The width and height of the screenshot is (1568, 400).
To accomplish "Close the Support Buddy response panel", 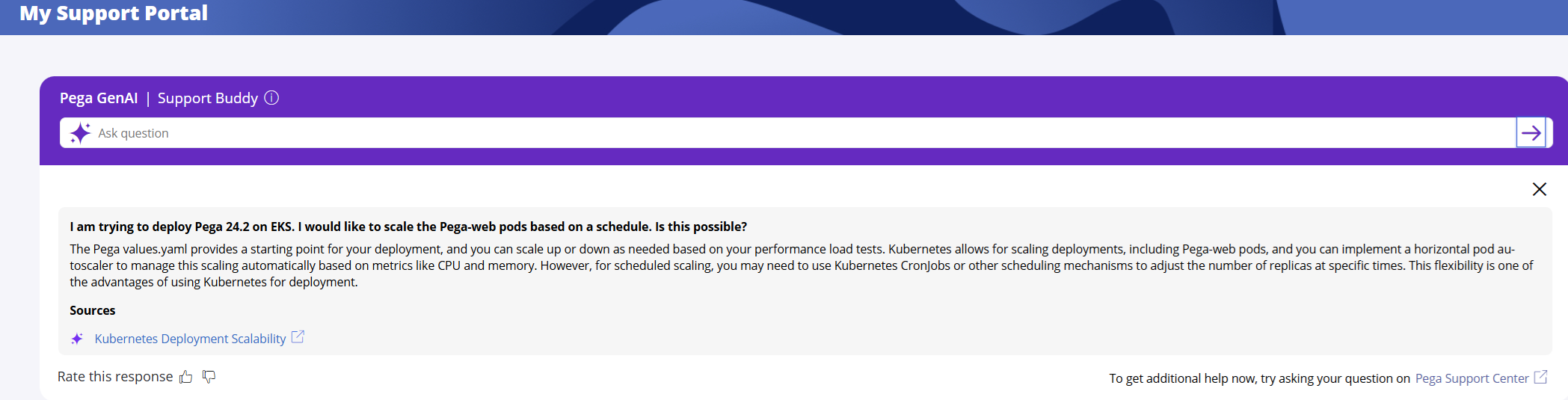I will tap(1539, 189).
